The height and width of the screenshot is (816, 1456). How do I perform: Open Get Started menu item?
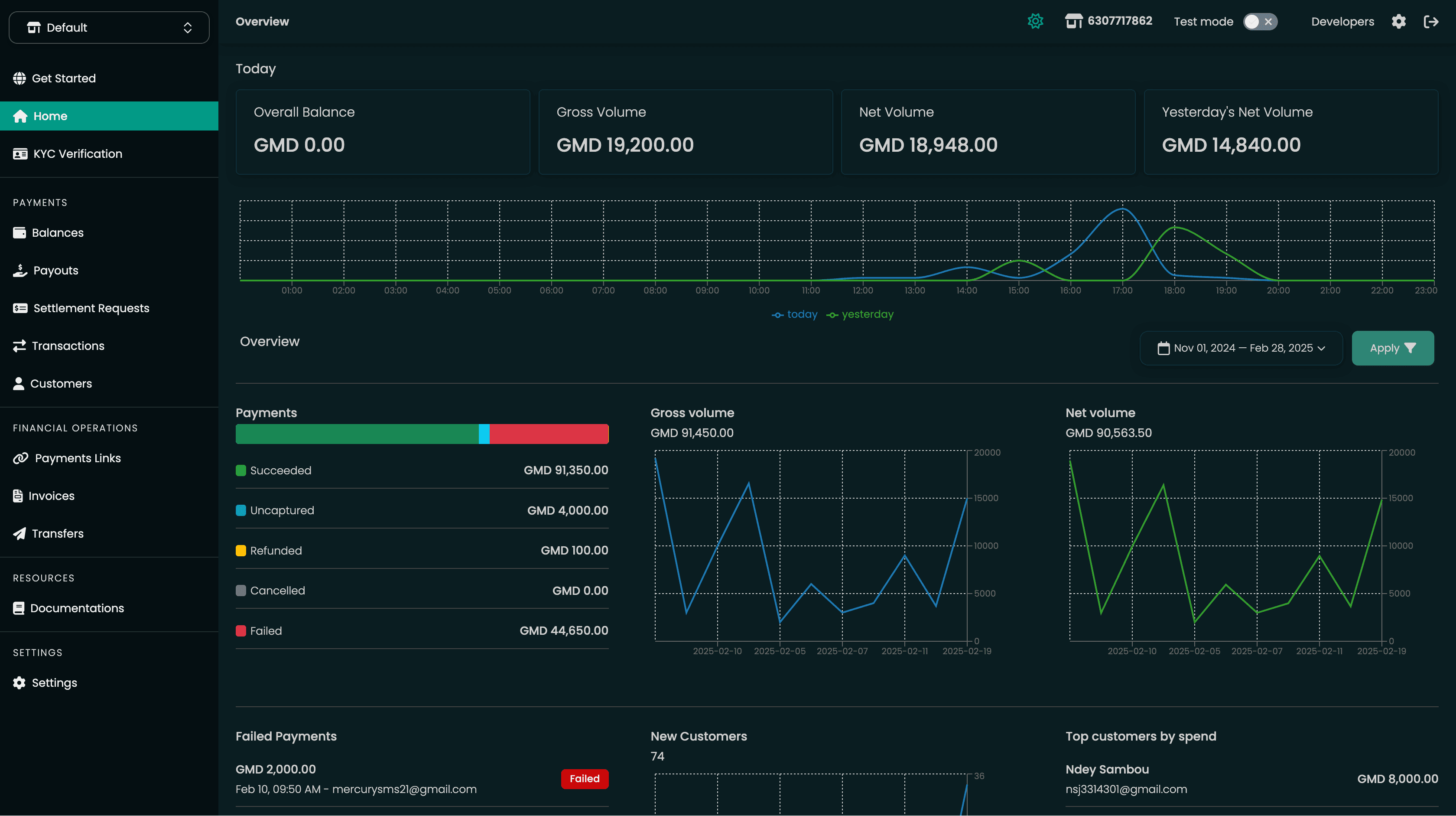(x=109, y=78)
